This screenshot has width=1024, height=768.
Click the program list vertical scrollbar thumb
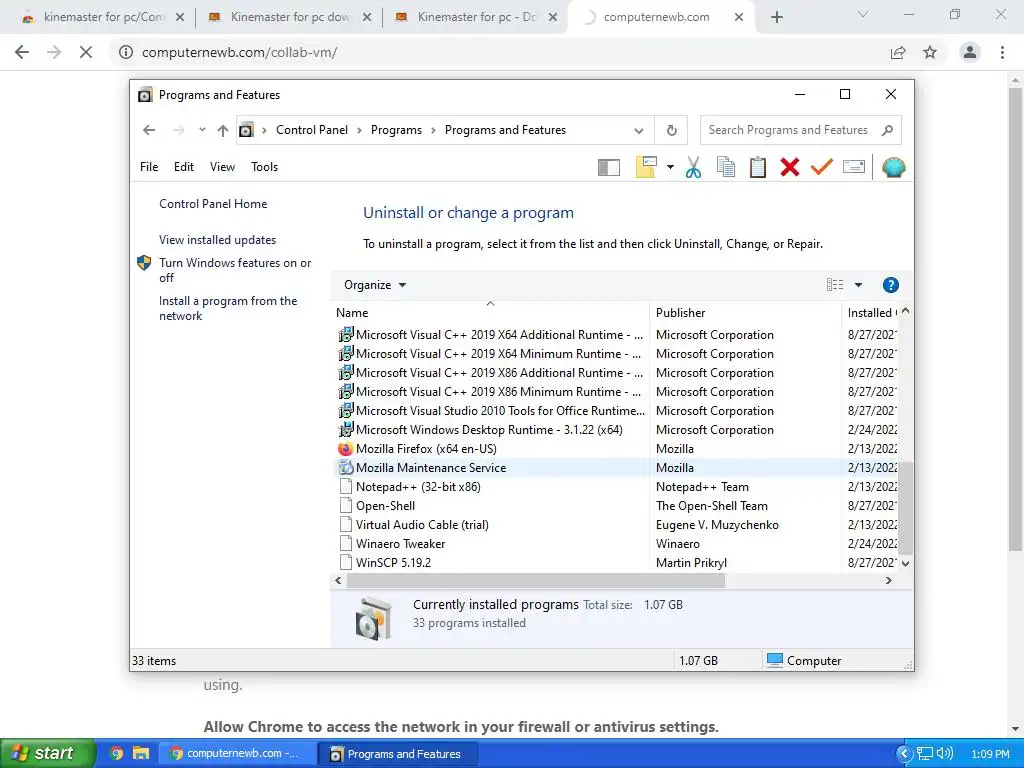point(905,507)
